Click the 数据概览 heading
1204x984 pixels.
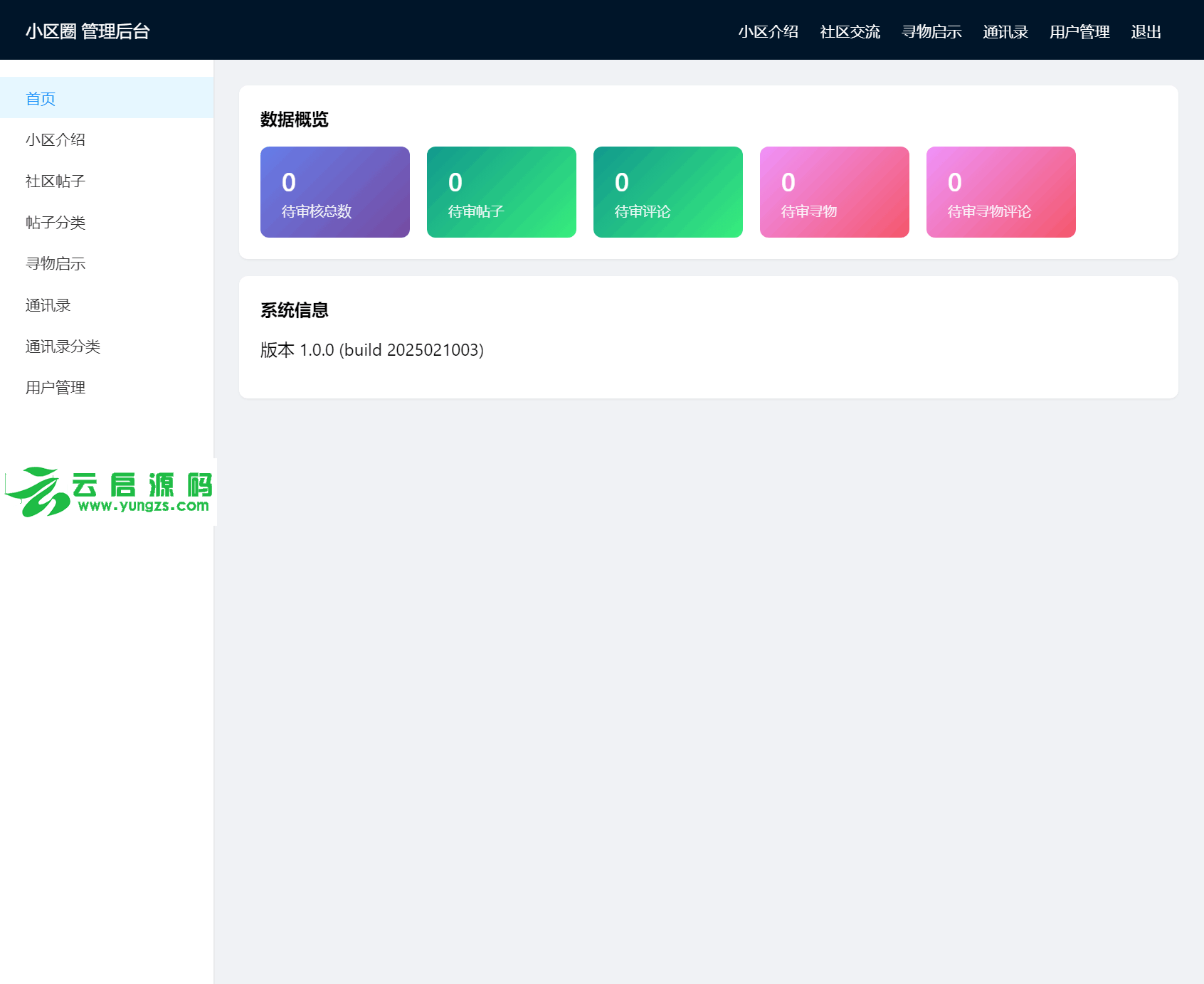pos(295,120)
